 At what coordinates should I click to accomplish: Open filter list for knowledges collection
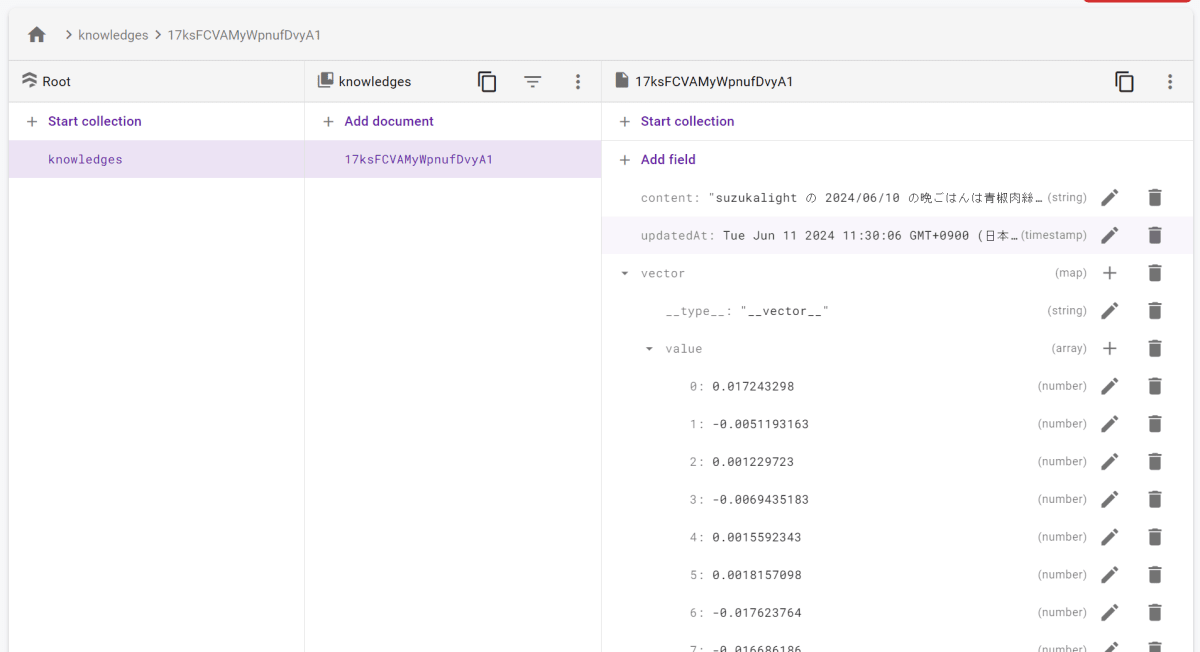click(x=533, y=82)
